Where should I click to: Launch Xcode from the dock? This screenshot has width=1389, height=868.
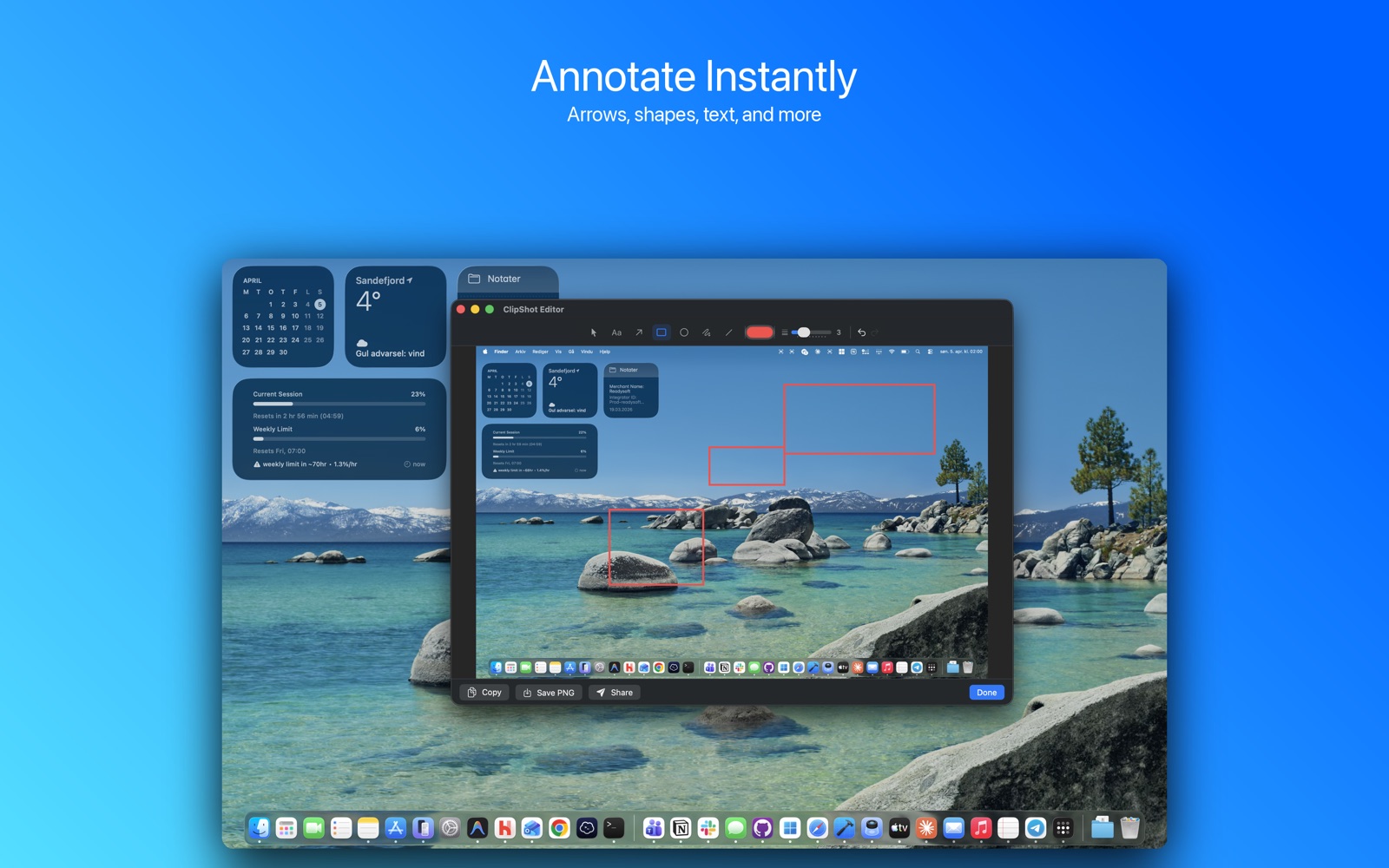pyautogui.click(x=845, y=828)
